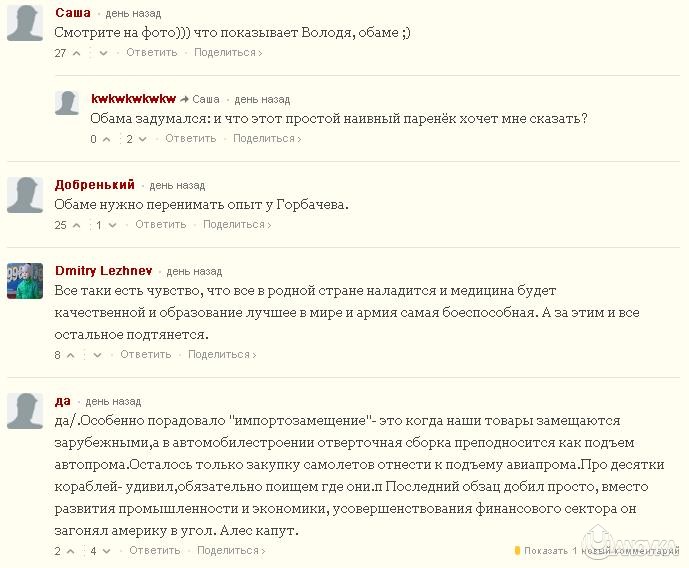The width and height of the screenshot is (689, 568).
Task: Open Поделиться menu under Dmitry Lezhnev's comment
Action: coord(221,355)
